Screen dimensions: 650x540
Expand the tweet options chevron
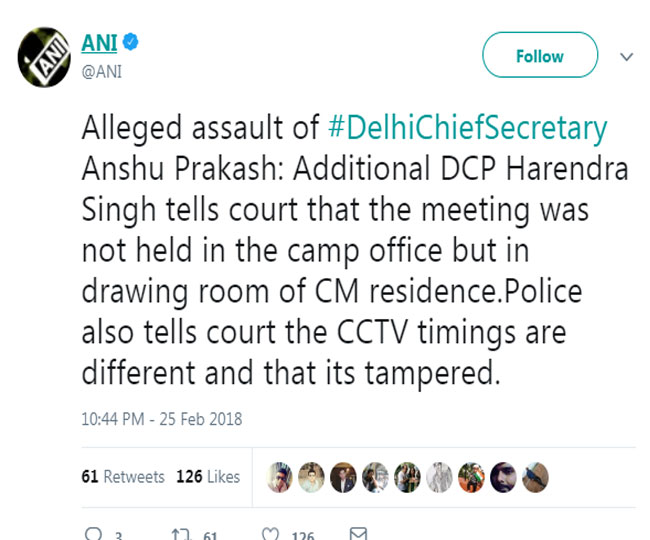pos(627,57)
